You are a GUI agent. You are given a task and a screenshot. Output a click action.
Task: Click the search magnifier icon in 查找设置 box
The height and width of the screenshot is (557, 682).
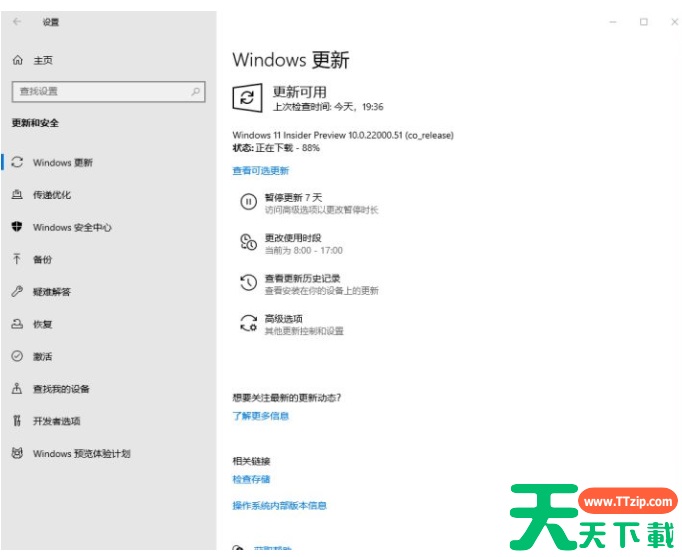[x=196, y=91]
